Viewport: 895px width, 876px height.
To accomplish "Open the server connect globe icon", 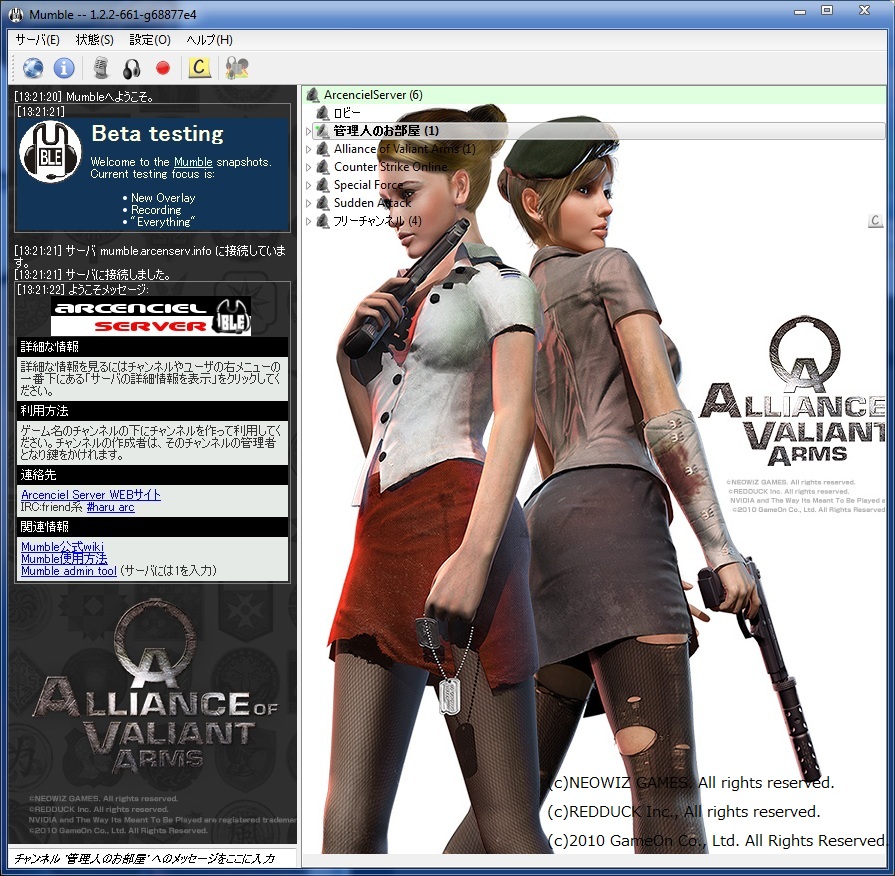I will (x=33, y=68).
